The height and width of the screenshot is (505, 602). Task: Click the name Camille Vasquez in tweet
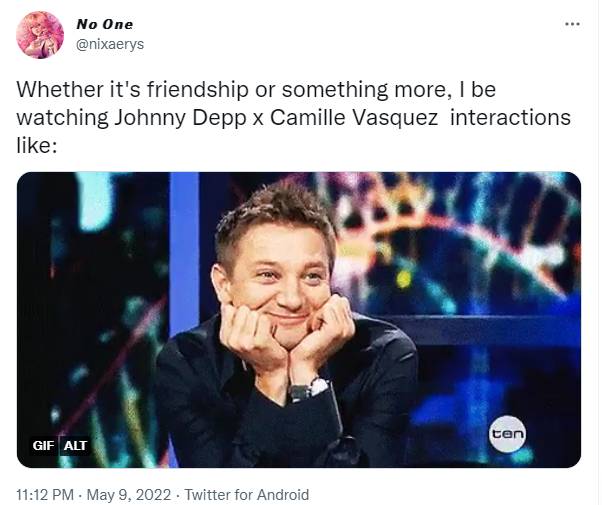354,118
